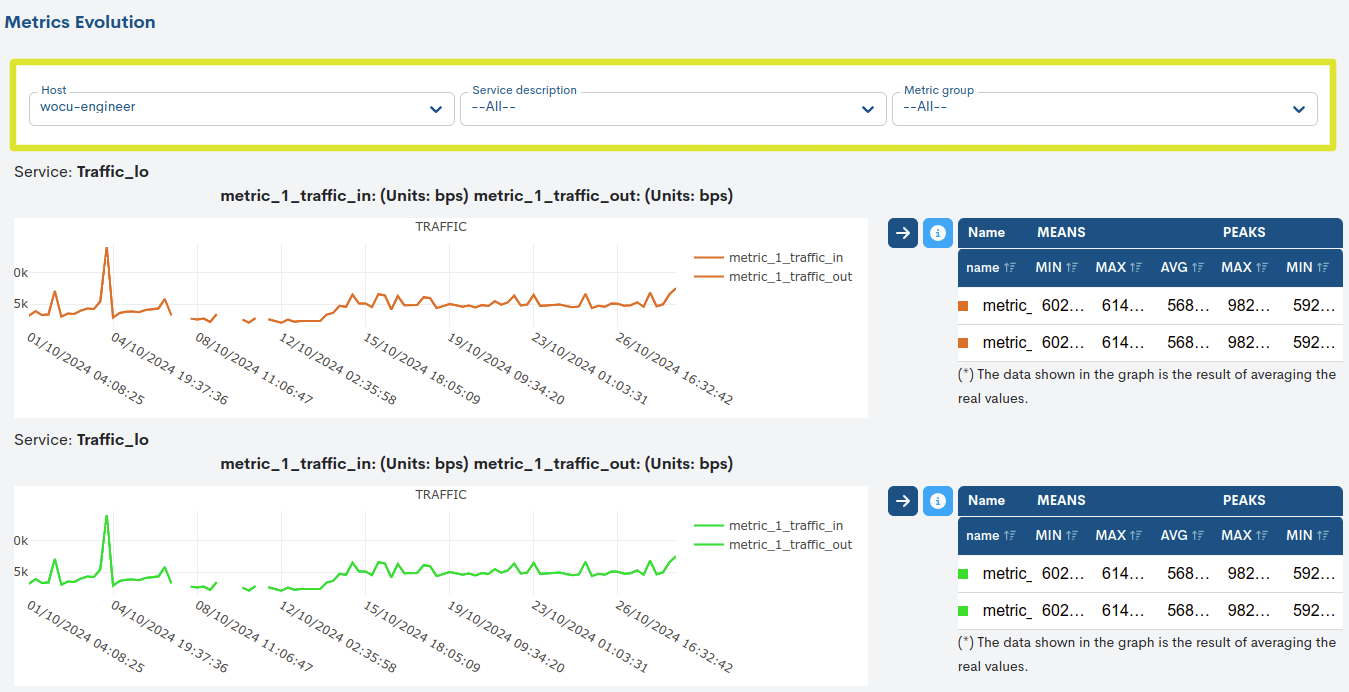Sort orange chart's table by AVG
The image size is (1349, 692).
tap(1182, 267)
